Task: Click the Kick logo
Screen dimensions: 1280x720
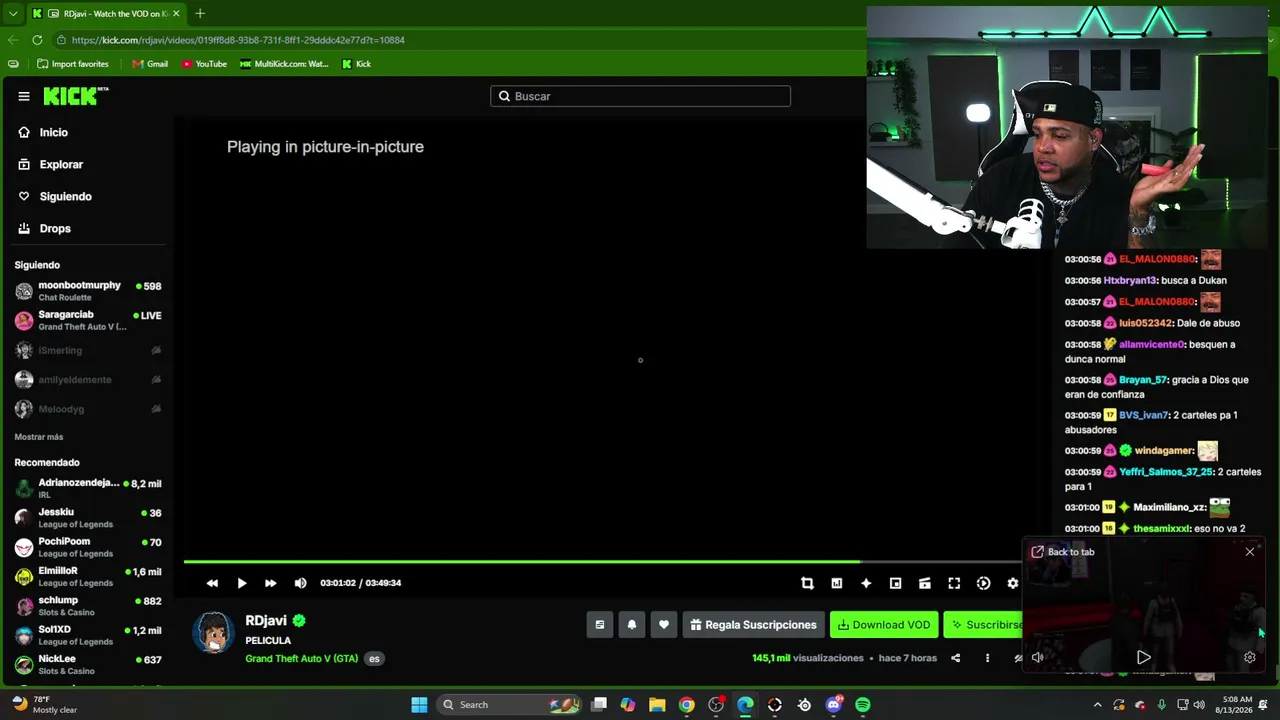Action: pos(75,96)
